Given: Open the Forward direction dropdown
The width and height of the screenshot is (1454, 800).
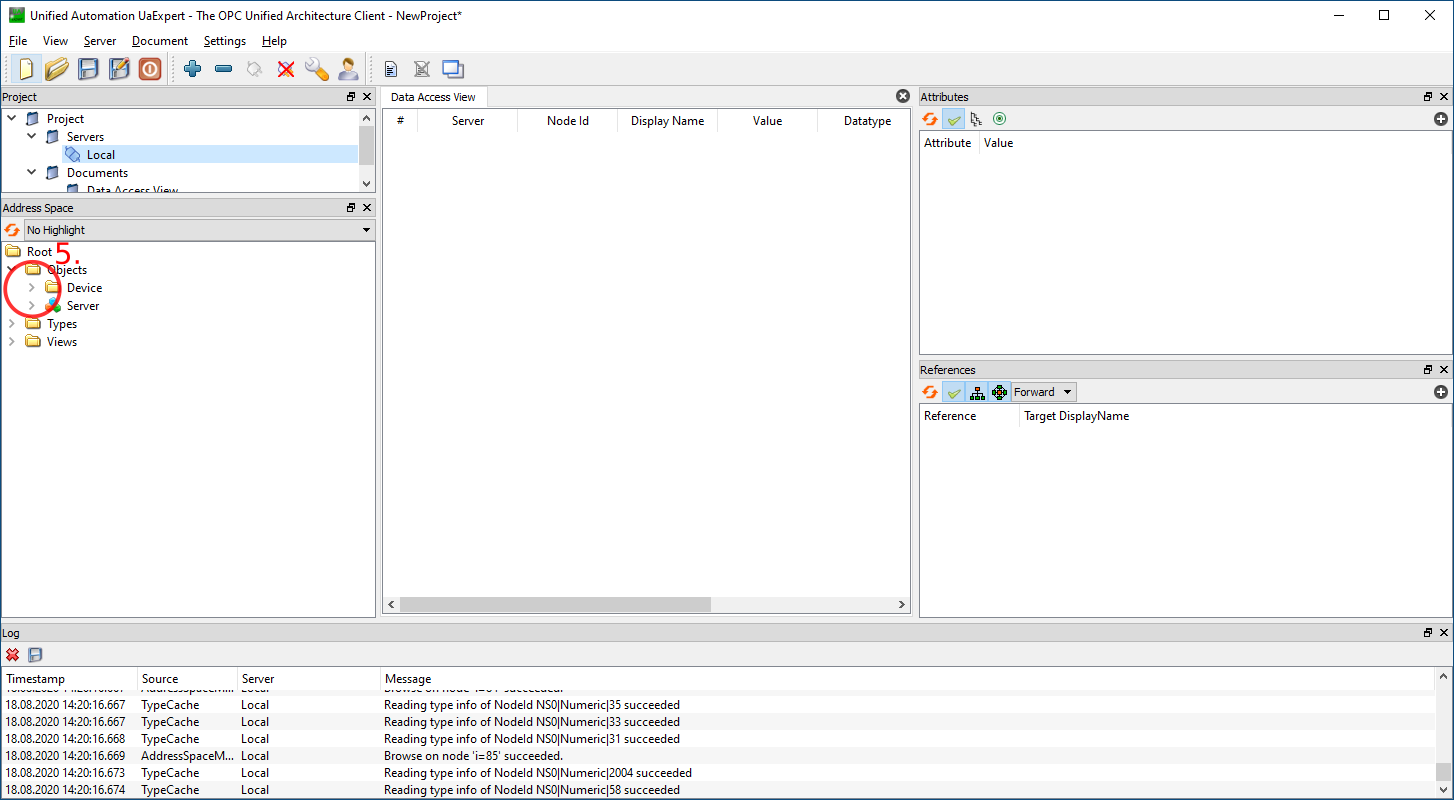Looking at the screenshot, I should pos(1044,392).
